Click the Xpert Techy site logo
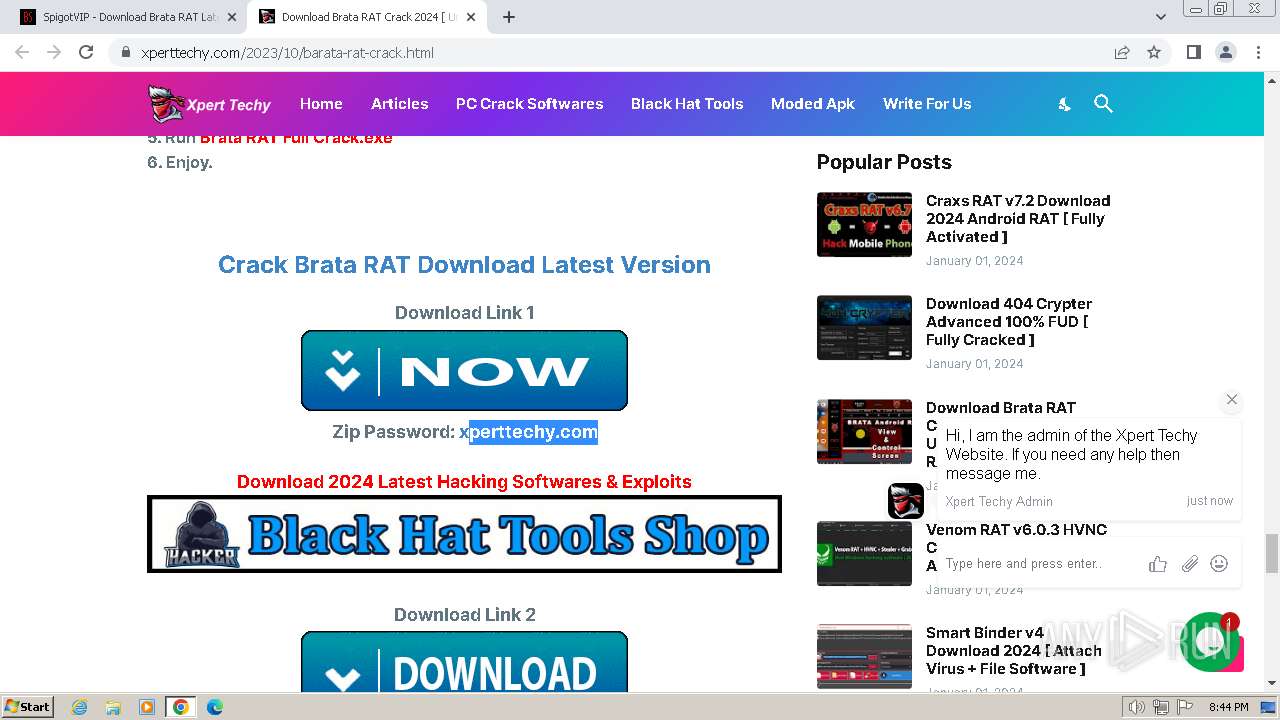 point(210,104)
